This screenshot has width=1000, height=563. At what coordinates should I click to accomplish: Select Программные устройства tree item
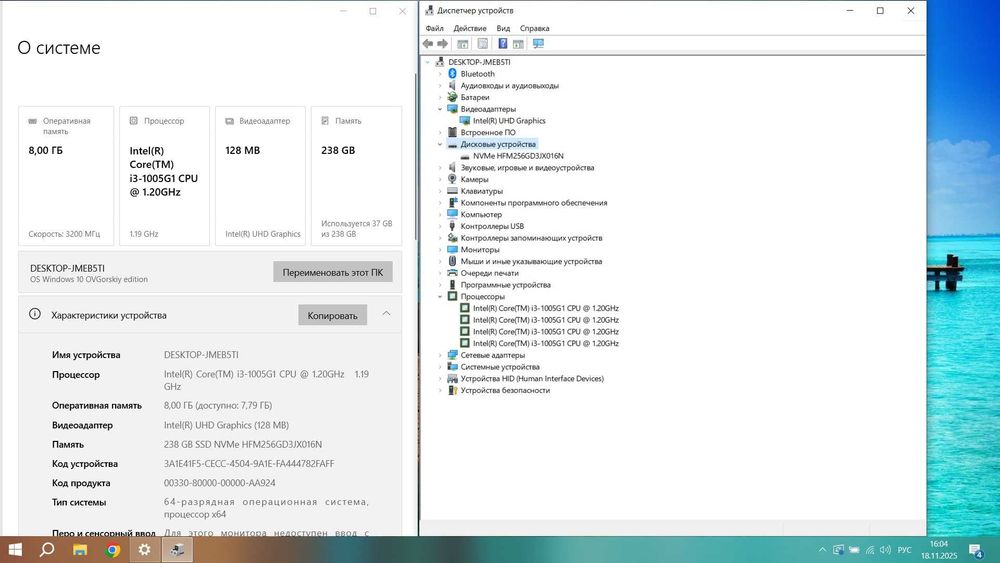click(x=505, y=285)
